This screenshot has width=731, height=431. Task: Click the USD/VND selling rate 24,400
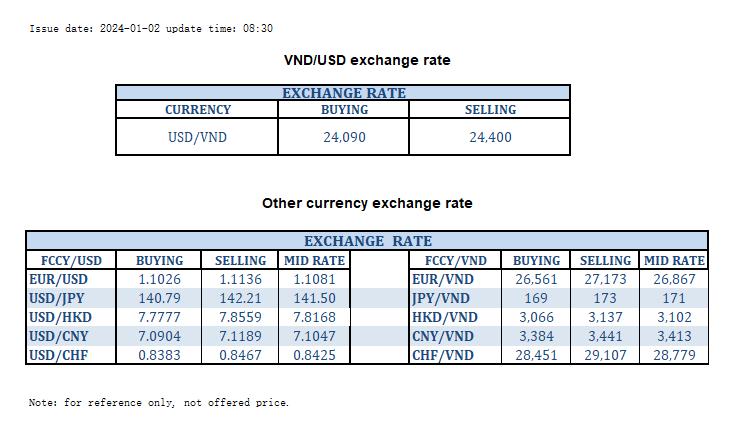coord(490,137)
